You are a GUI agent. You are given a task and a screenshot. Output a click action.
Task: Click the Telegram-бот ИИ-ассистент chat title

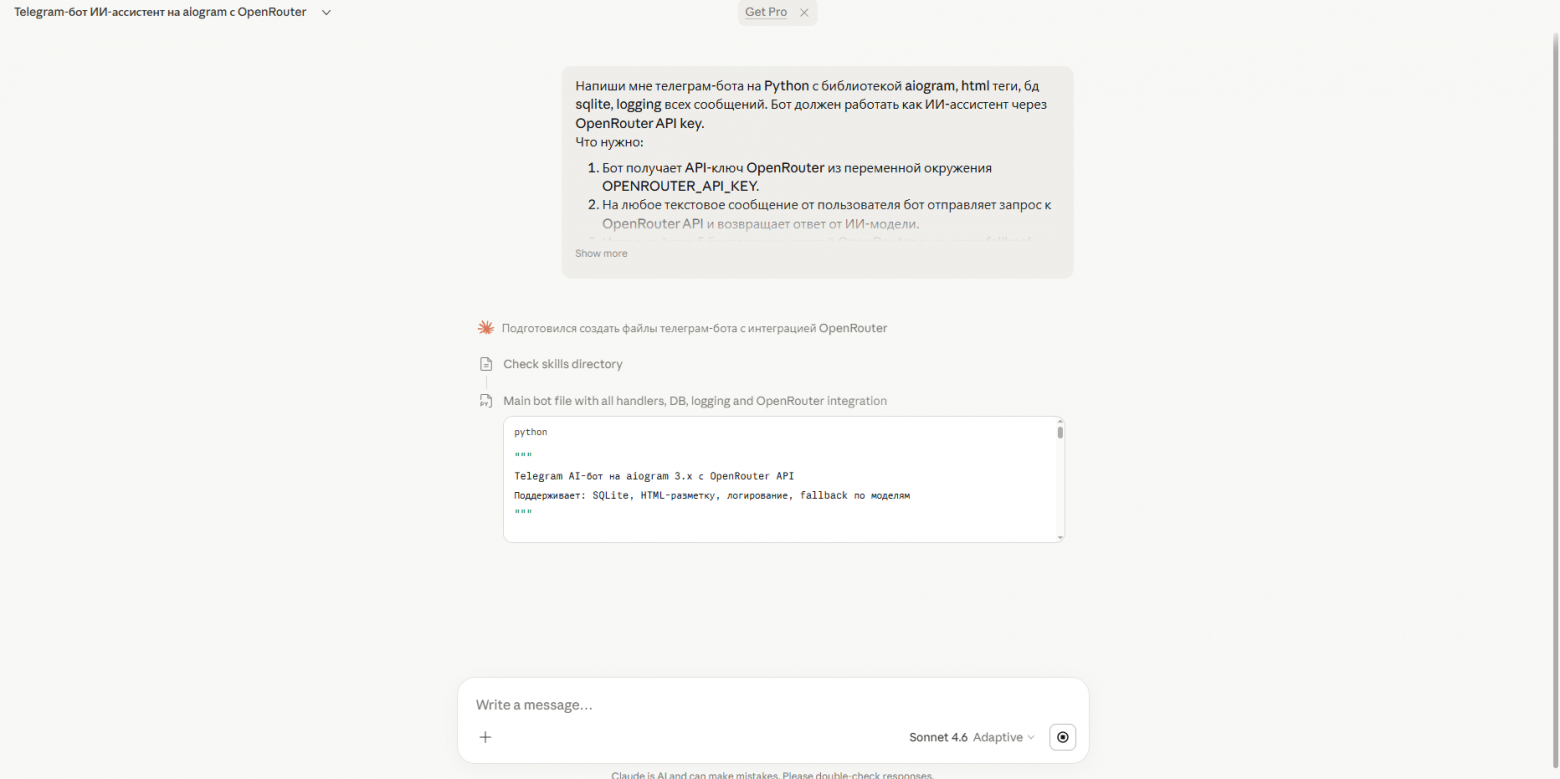[x=160, y=12]
